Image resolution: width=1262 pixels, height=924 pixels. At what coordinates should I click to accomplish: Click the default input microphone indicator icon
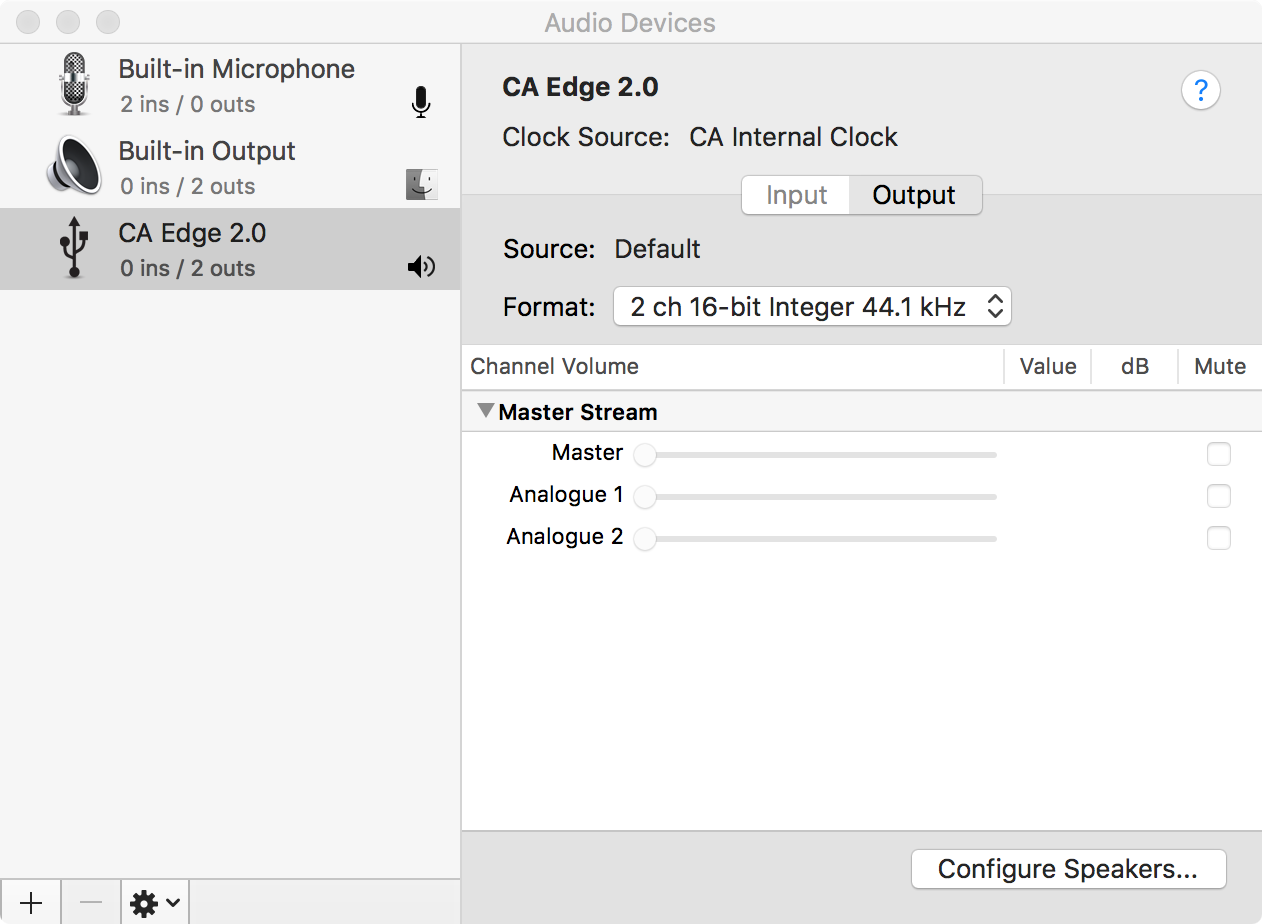pos(421,102)
